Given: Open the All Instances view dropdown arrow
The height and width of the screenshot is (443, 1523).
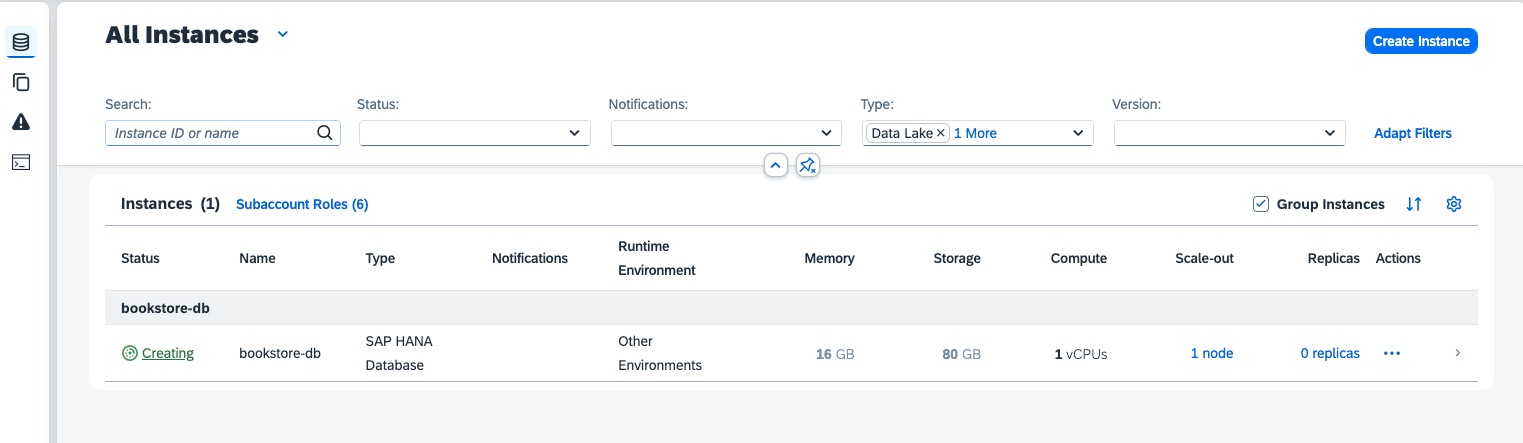Looking at the screenshot, I should pos(283,35).
